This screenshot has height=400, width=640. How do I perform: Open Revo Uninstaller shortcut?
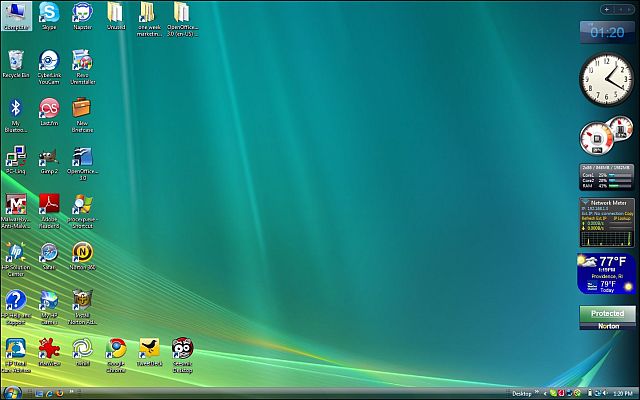[82, 67]
